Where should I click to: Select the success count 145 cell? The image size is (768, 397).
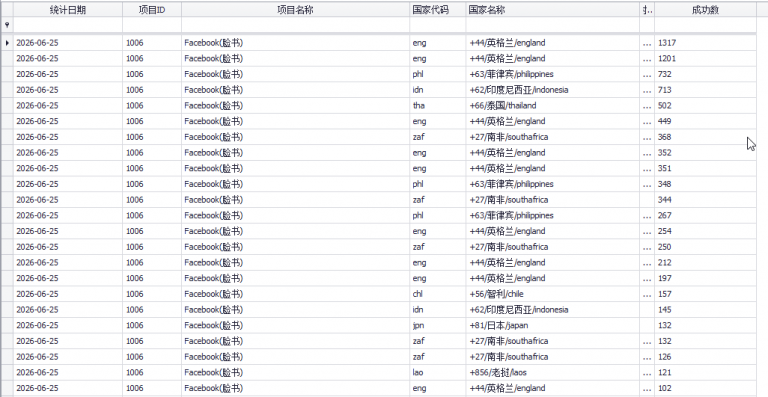pyautogui.click(x=705, y=310)
